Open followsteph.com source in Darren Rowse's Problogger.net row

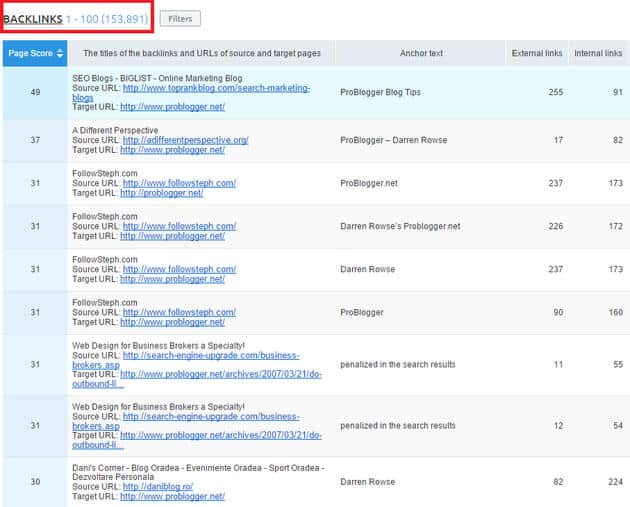tap(179, 226)
